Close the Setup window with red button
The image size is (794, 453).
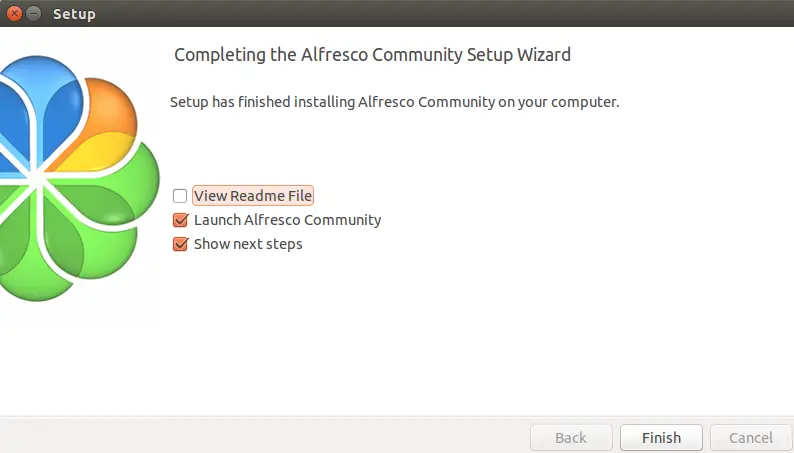(14, 13)
